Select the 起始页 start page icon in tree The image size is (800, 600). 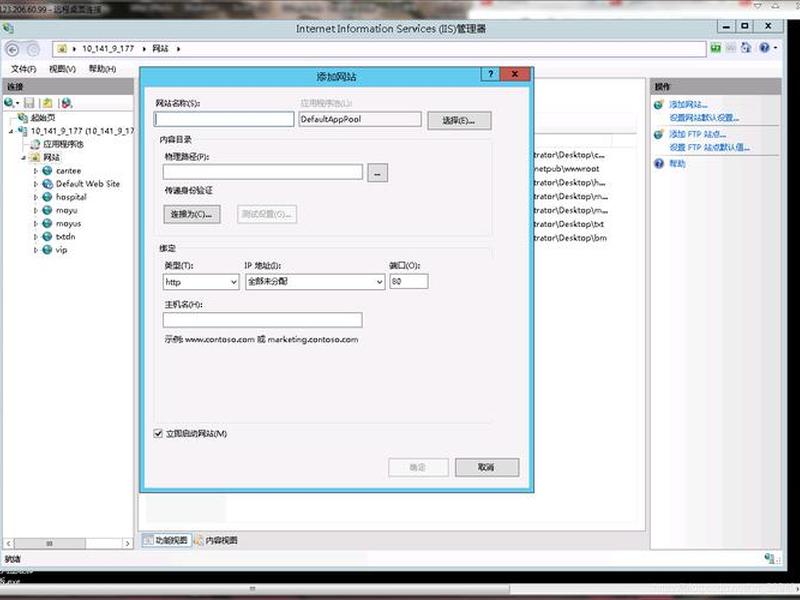point(22,118)
